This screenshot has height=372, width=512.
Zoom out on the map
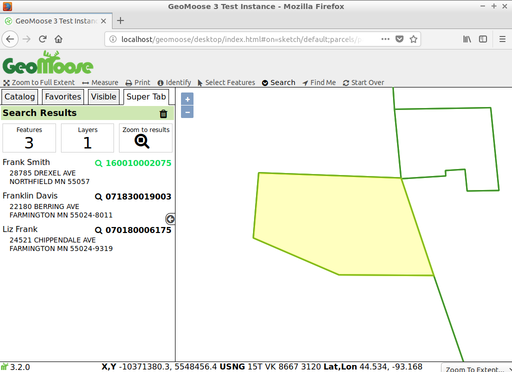(x=187, y=112)
